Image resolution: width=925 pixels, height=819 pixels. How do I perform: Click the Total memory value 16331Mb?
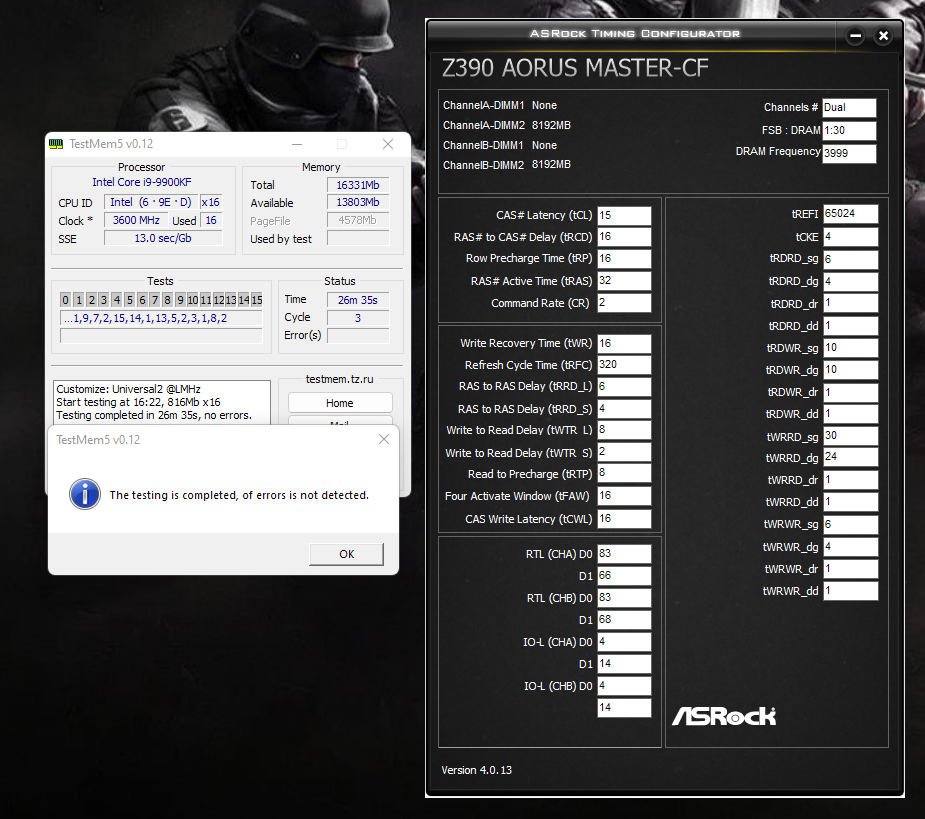[358, 185]
